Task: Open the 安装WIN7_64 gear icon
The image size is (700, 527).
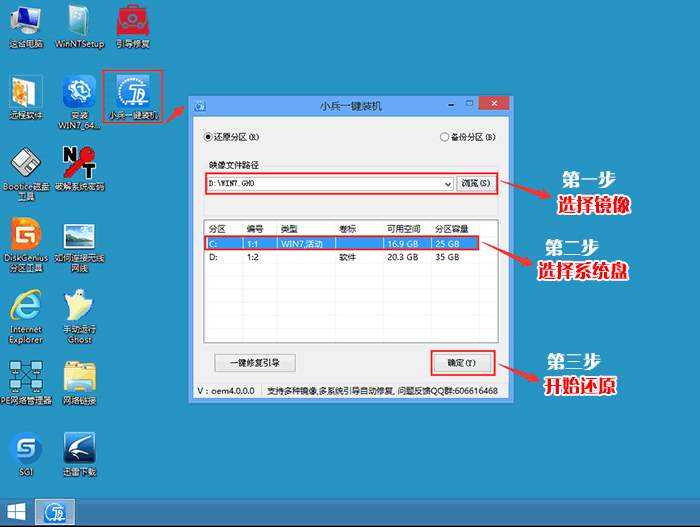Action: pos(79,102)
